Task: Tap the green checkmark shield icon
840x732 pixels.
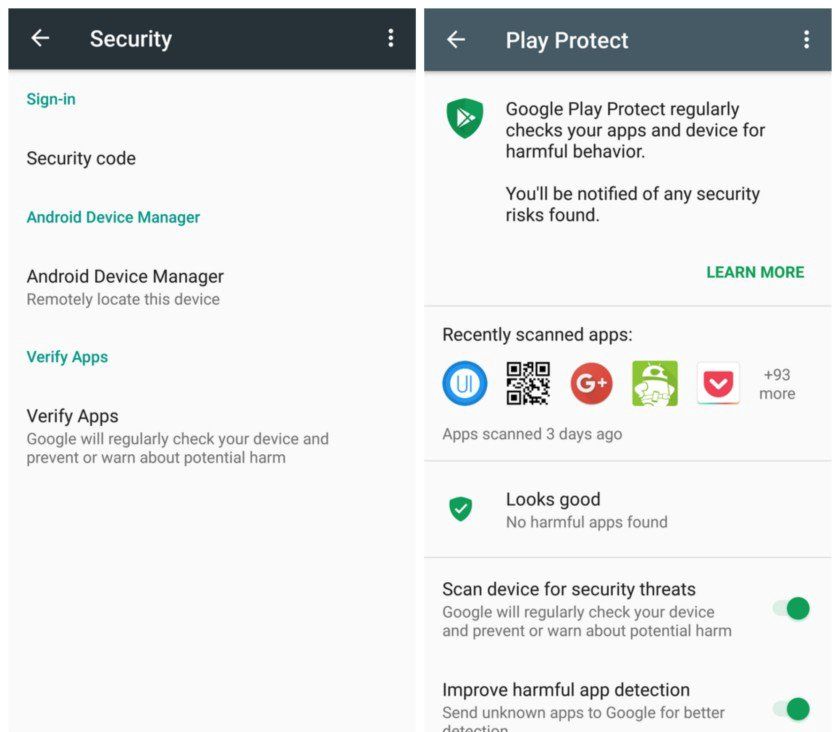Action: (x=460, y=509)
